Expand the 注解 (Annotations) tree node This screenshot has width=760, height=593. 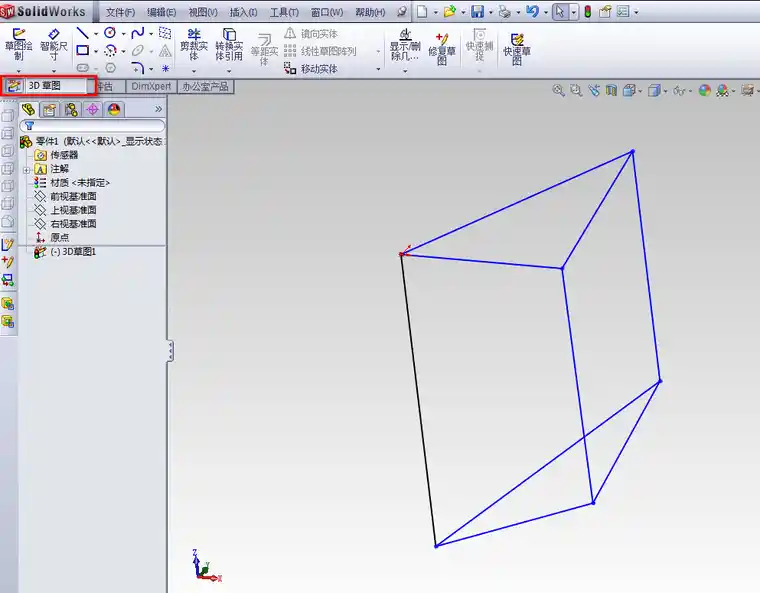point(27,170)
